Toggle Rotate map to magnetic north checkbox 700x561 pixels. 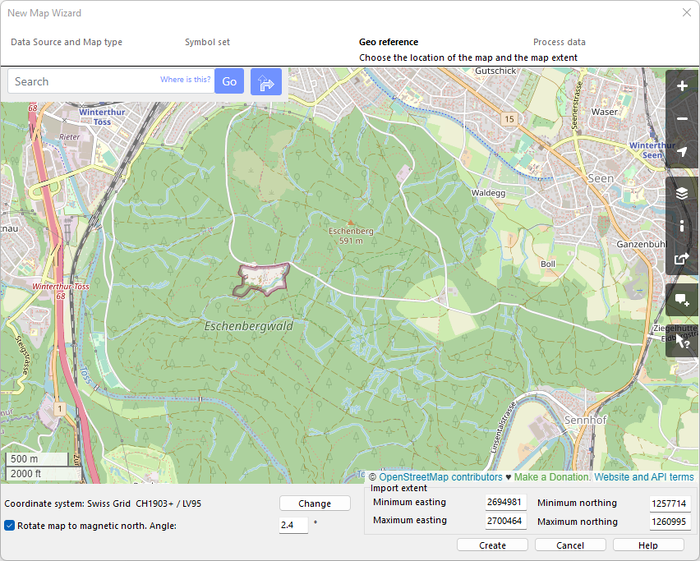pos(9,525)
